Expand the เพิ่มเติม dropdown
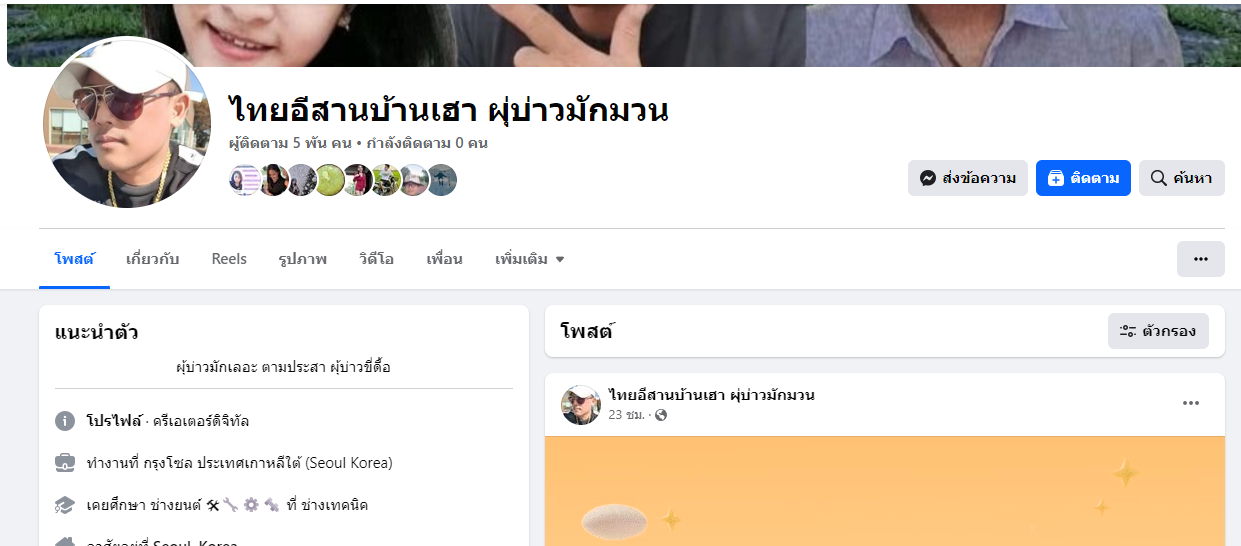The height and width of the screenshot is (546, 1241). pyautogui.click(x=530, y=259)
